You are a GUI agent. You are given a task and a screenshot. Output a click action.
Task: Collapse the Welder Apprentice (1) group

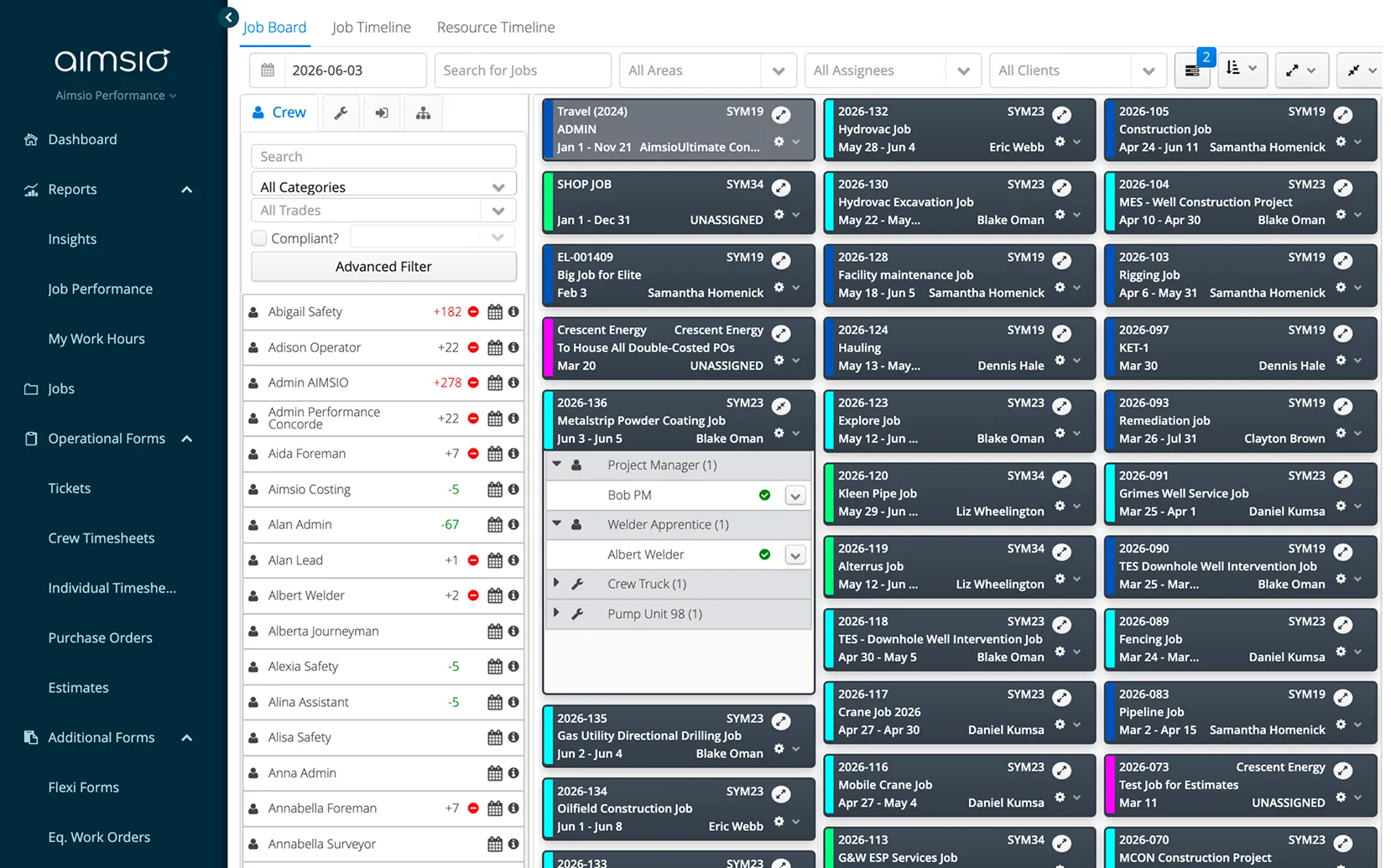click(556, 523)
